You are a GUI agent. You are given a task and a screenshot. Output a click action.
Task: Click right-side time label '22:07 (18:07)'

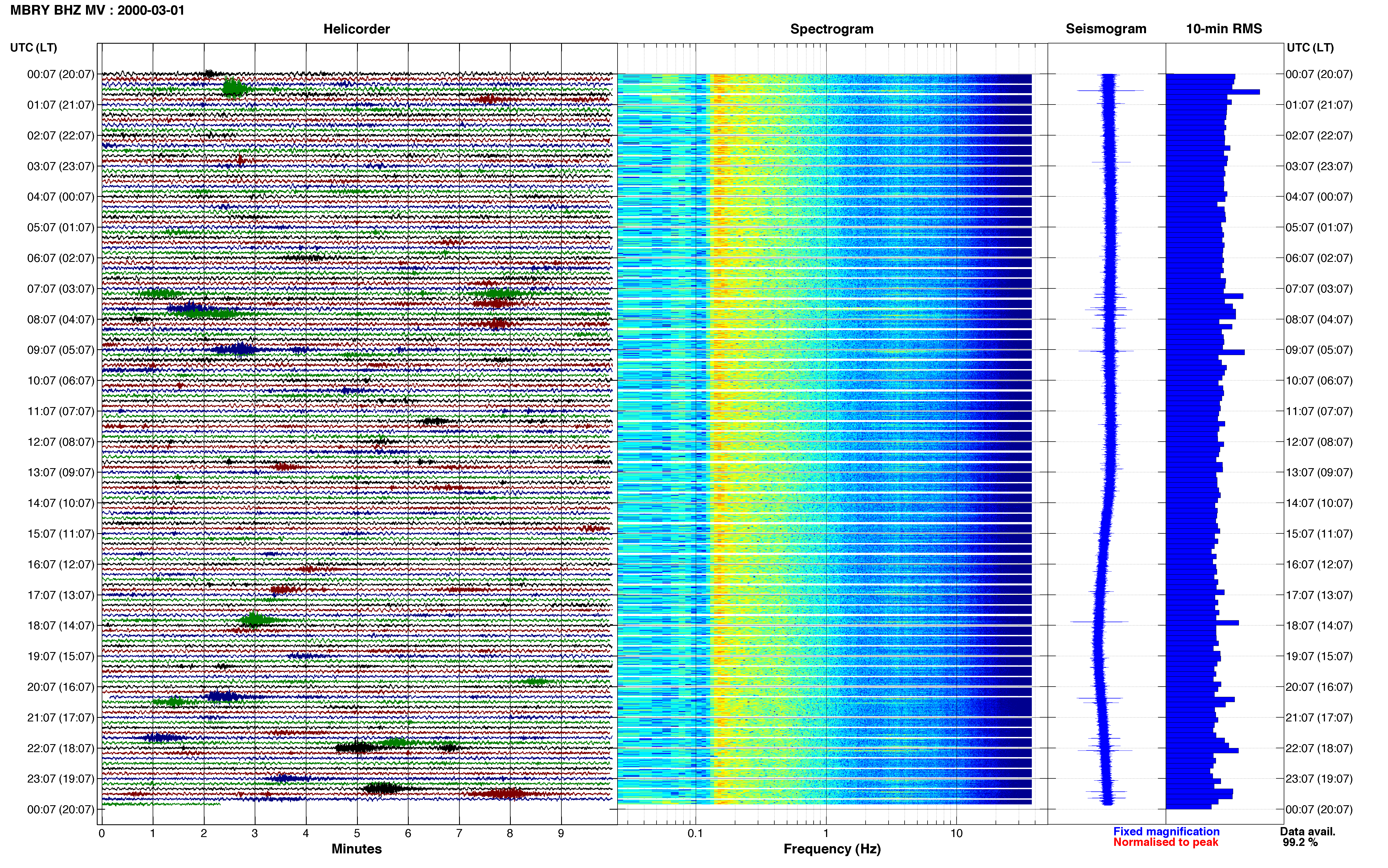pyautogui.click(x=1319, y=748)
